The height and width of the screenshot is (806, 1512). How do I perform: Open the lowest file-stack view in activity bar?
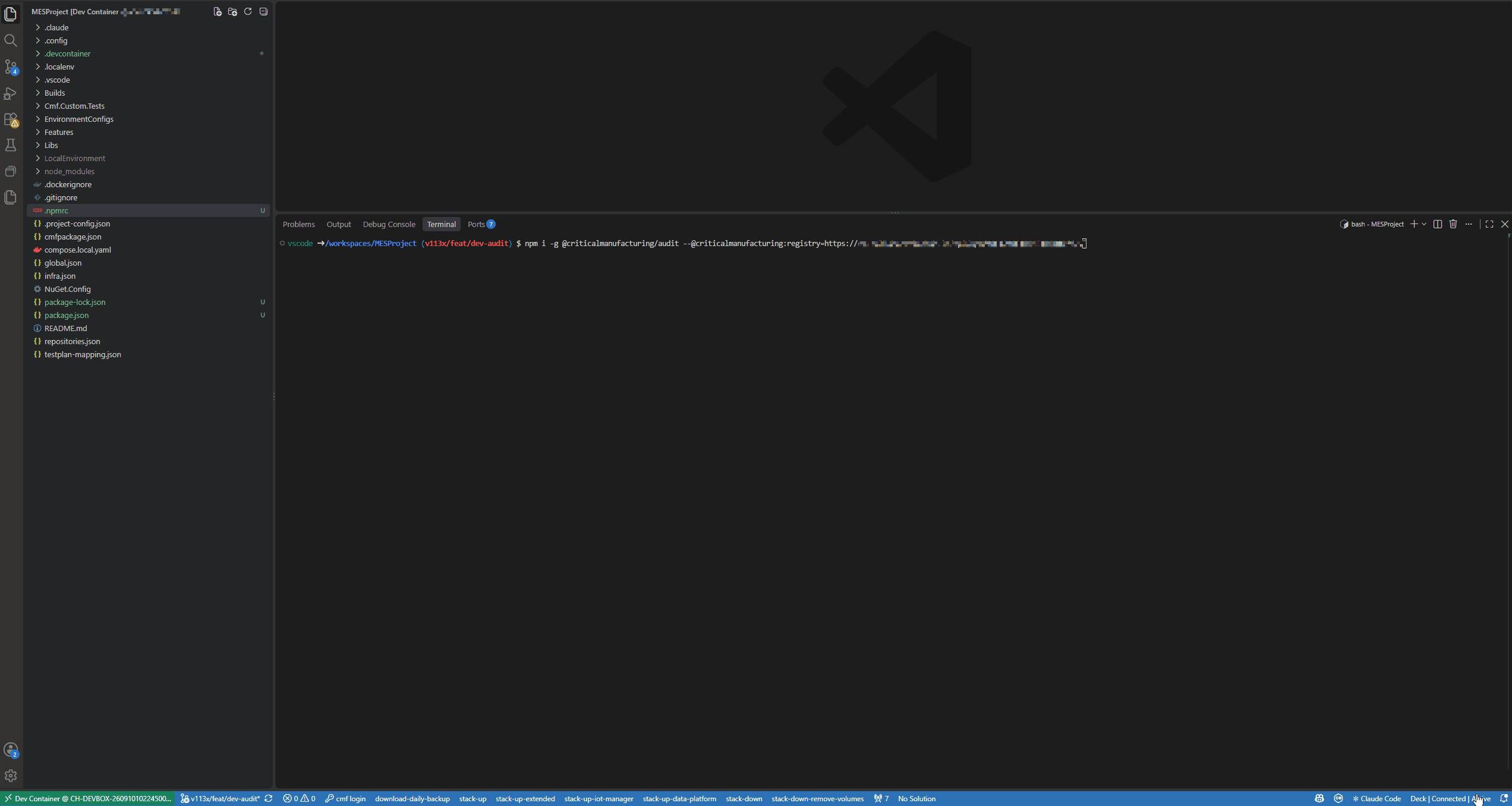tap(11, 197)
